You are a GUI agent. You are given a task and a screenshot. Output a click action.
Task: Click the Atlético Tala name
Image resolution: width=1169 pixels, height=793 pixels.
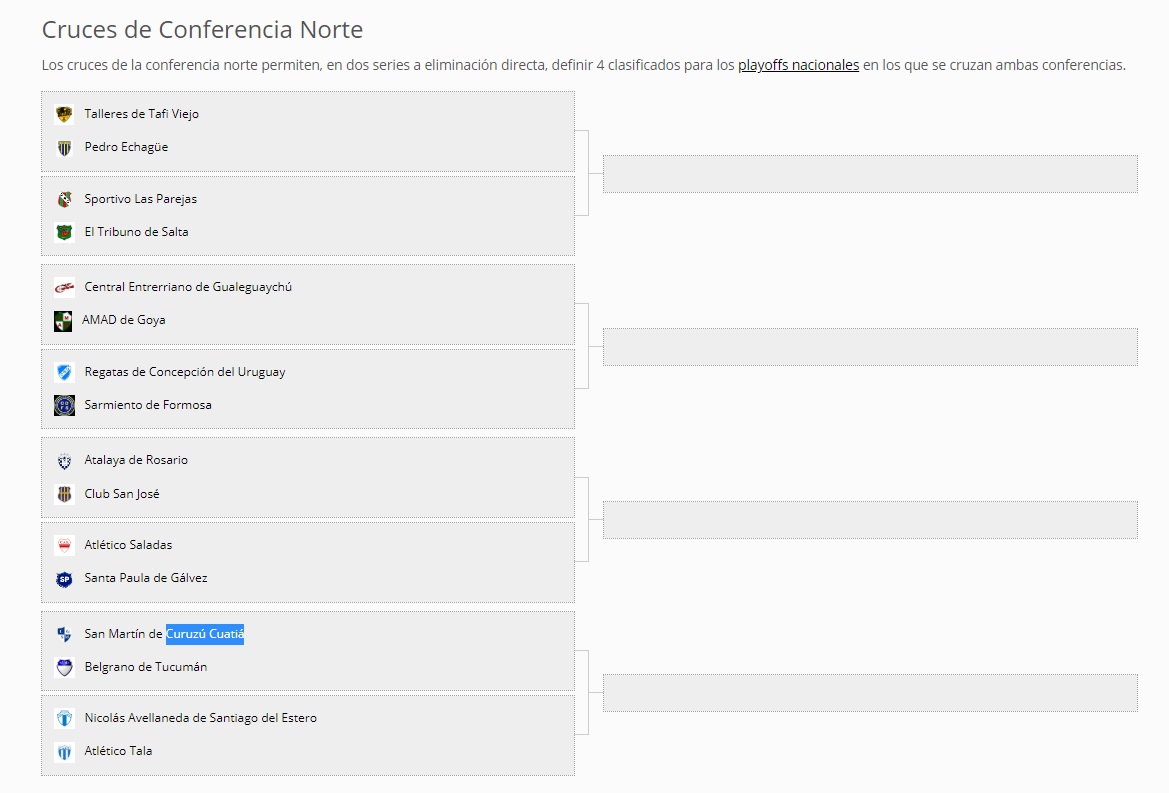click(x=118, y=751)
